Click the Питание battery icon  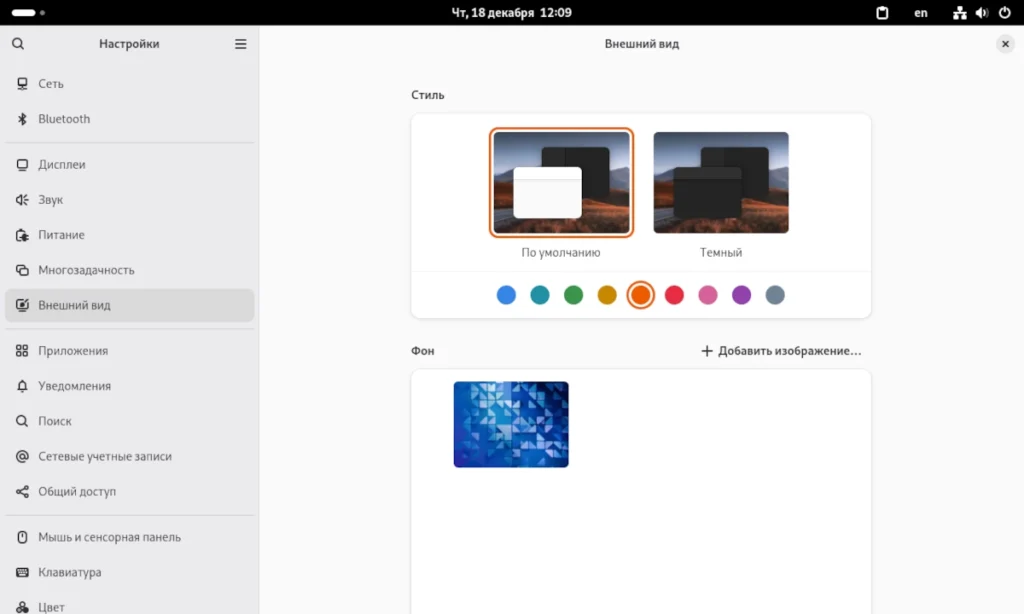click(x=22, y=235)
